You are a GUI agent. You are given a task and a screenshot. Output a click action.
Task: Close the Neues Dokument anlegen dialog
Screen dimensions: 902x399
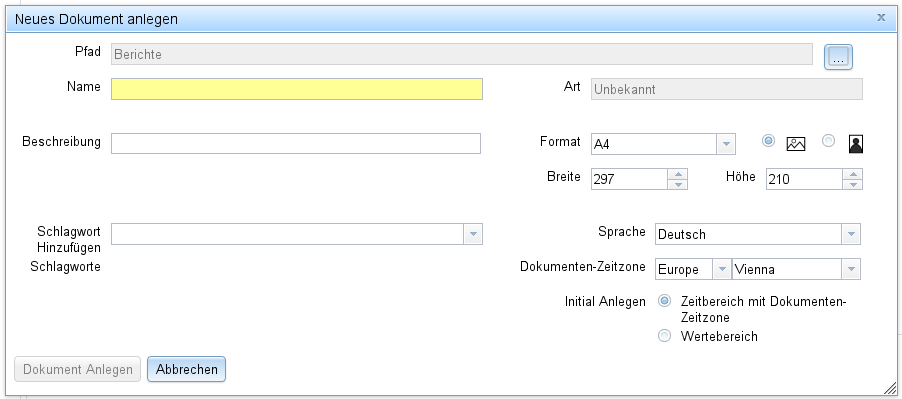[x=881, y=18]
